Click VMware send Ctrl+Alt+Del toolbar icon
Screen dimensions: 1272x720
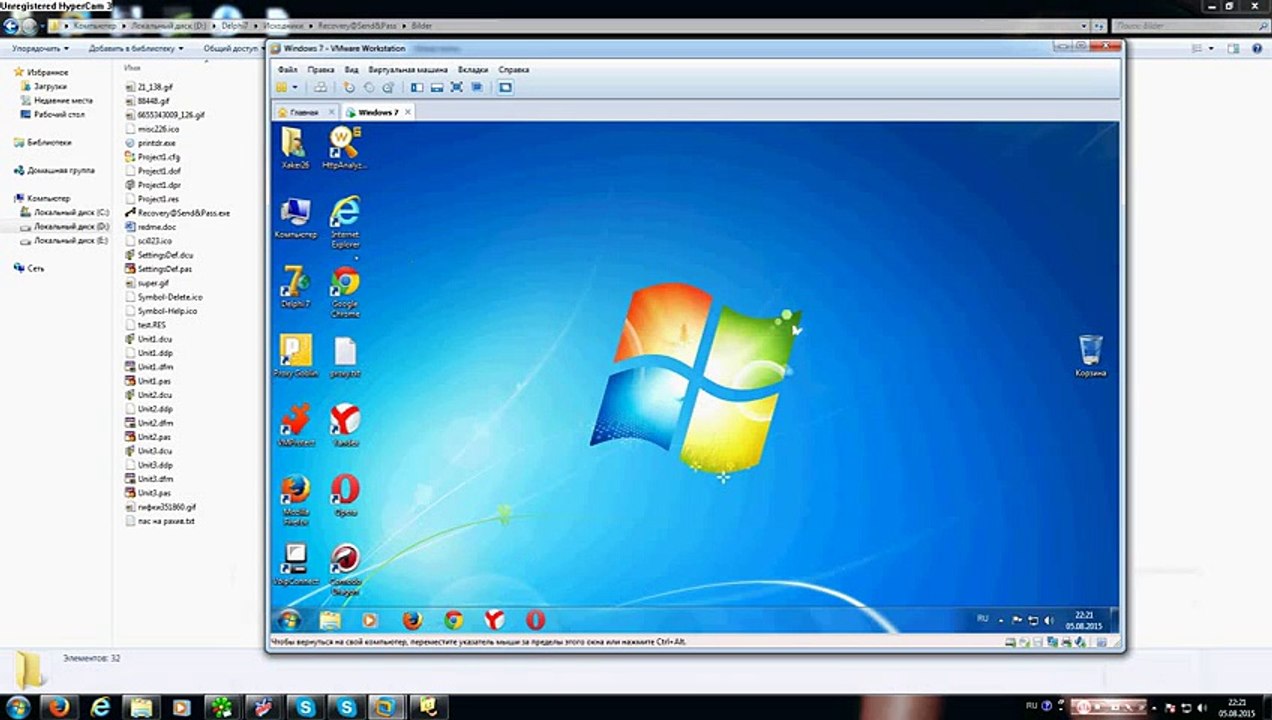tap(320, 88)
